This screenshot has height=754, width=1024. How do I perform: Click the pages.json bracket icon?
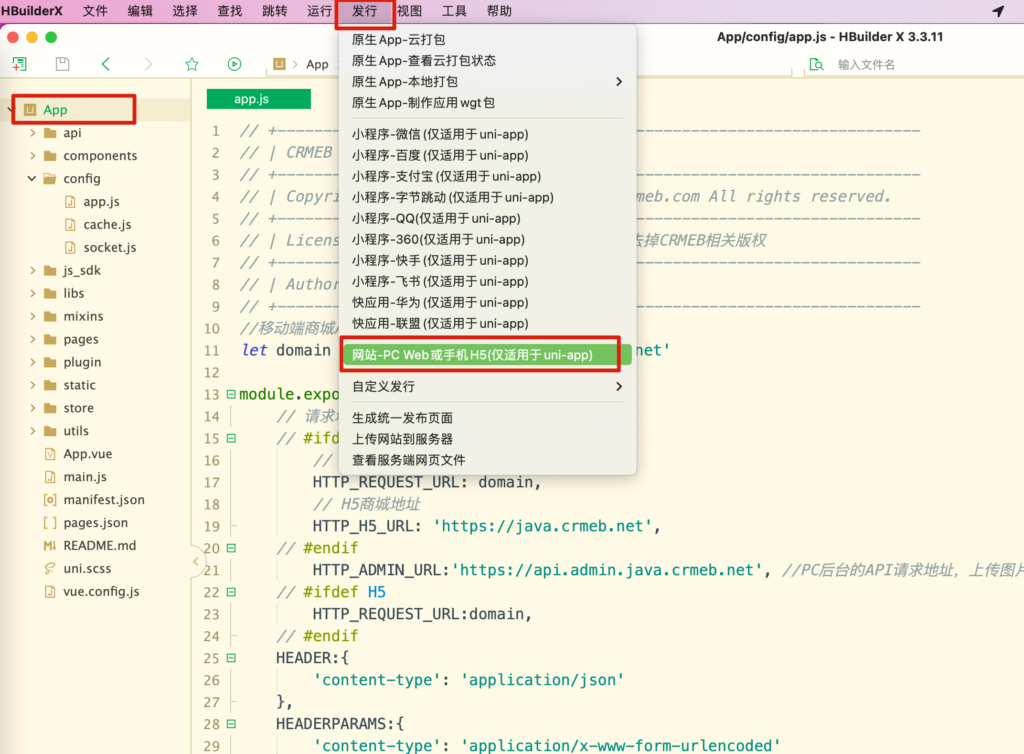(50, 522)
